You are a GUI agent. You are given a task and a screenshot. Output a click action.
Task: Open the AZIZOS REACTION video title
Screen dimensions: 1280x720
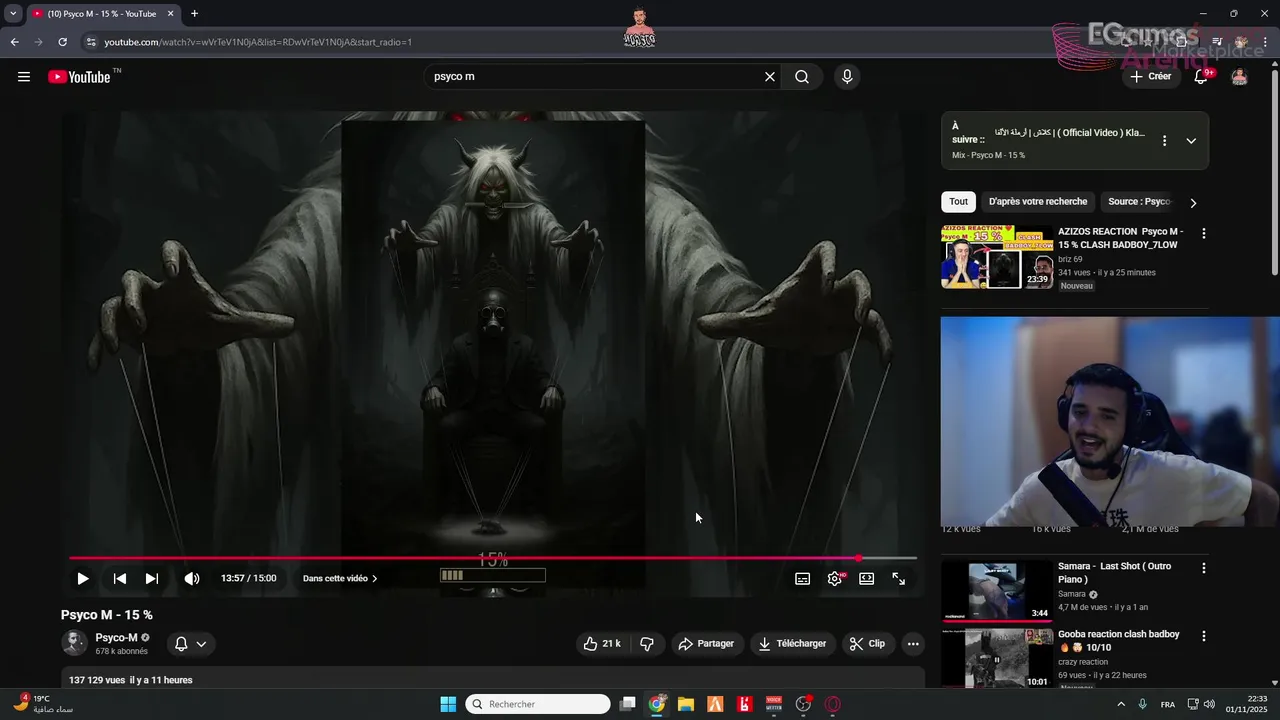(x=1120, y=238)
